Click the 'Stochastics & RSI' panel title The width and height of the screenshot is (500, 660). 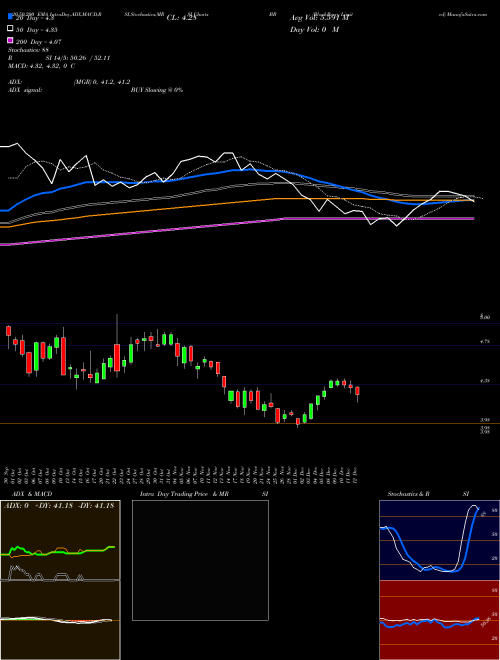click(x=428, y=494)
